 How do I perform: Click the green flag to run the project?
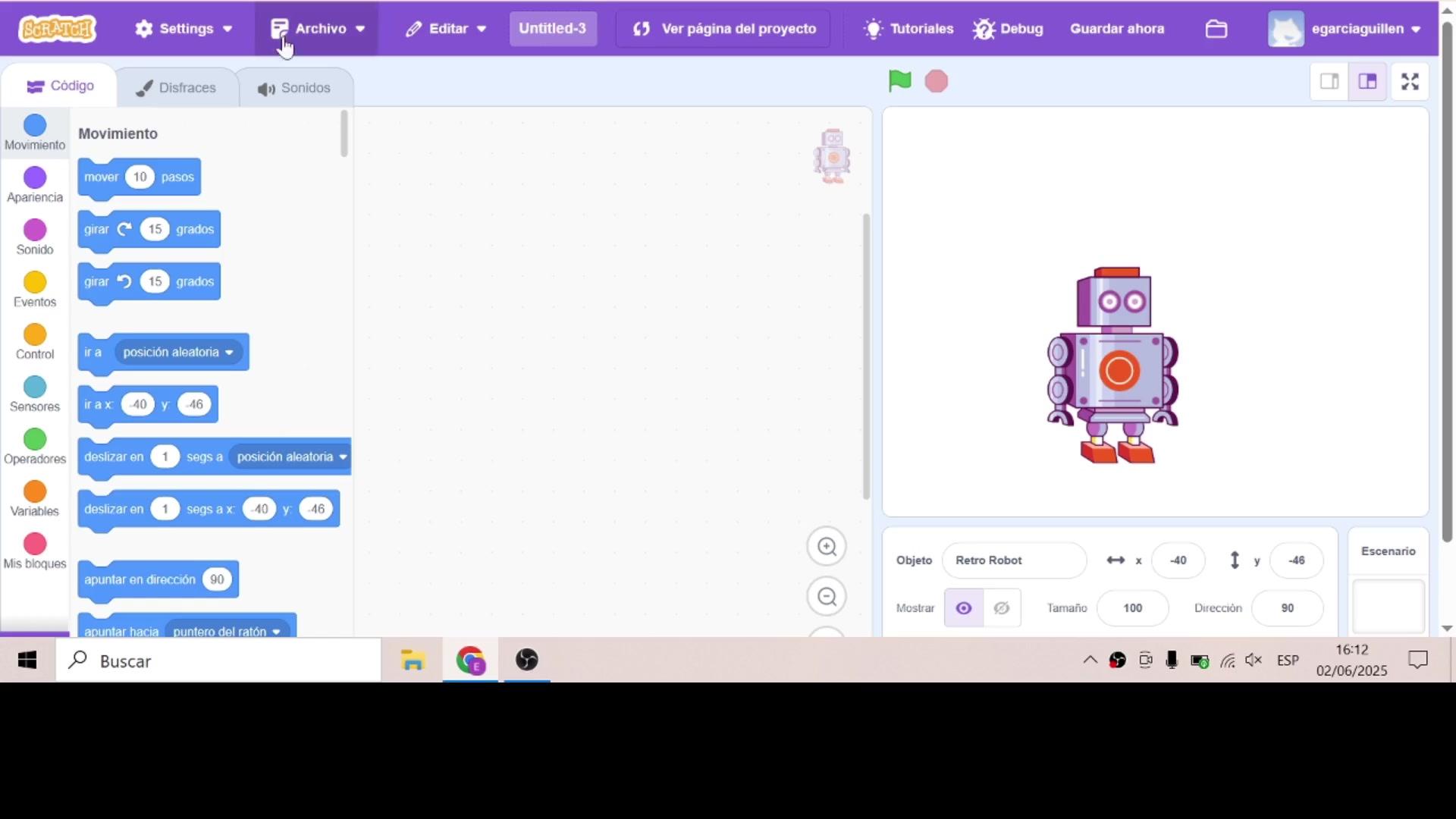899,81
